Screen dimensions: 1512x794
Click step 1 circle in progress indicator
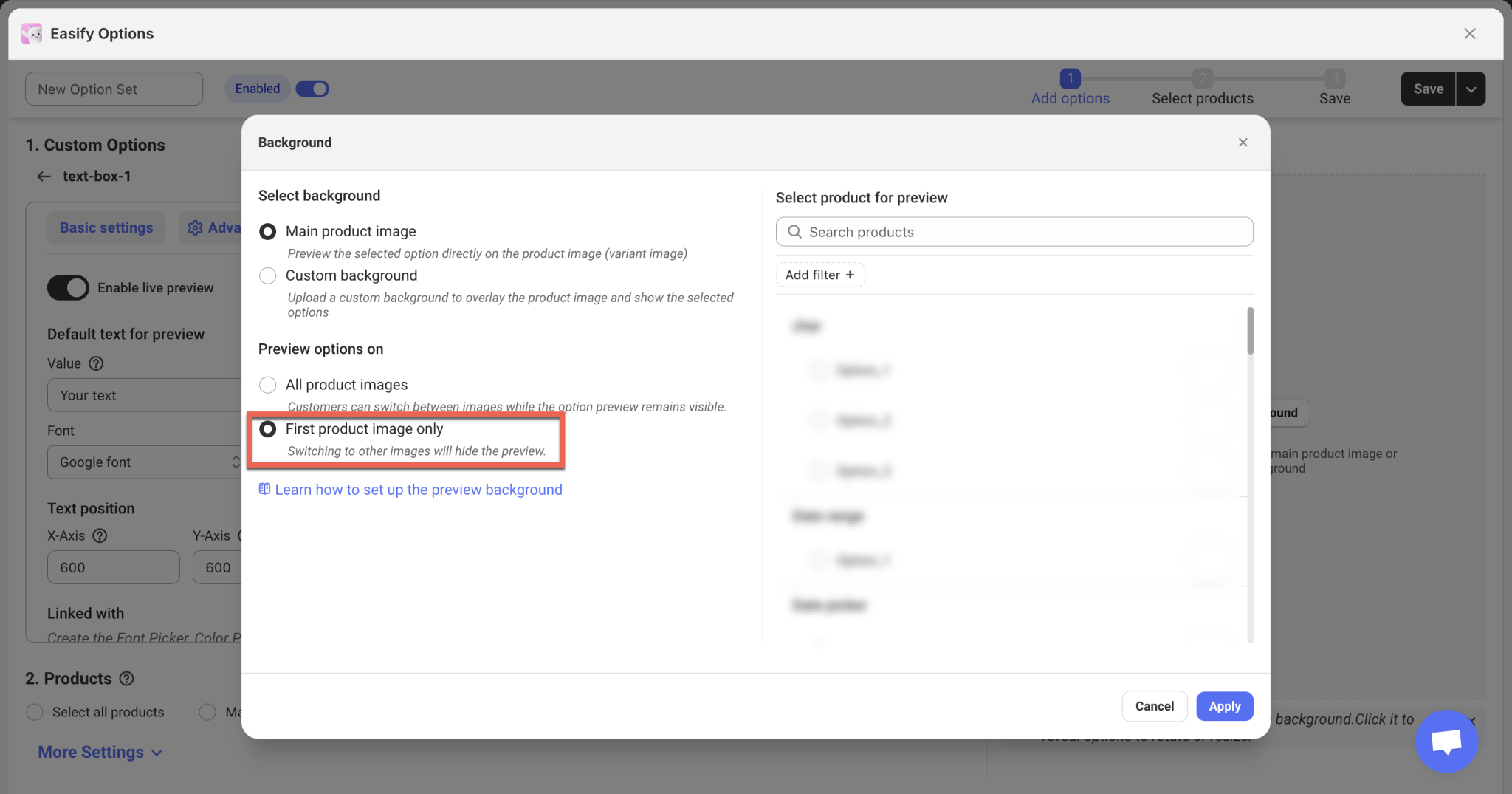[1070, 78]
